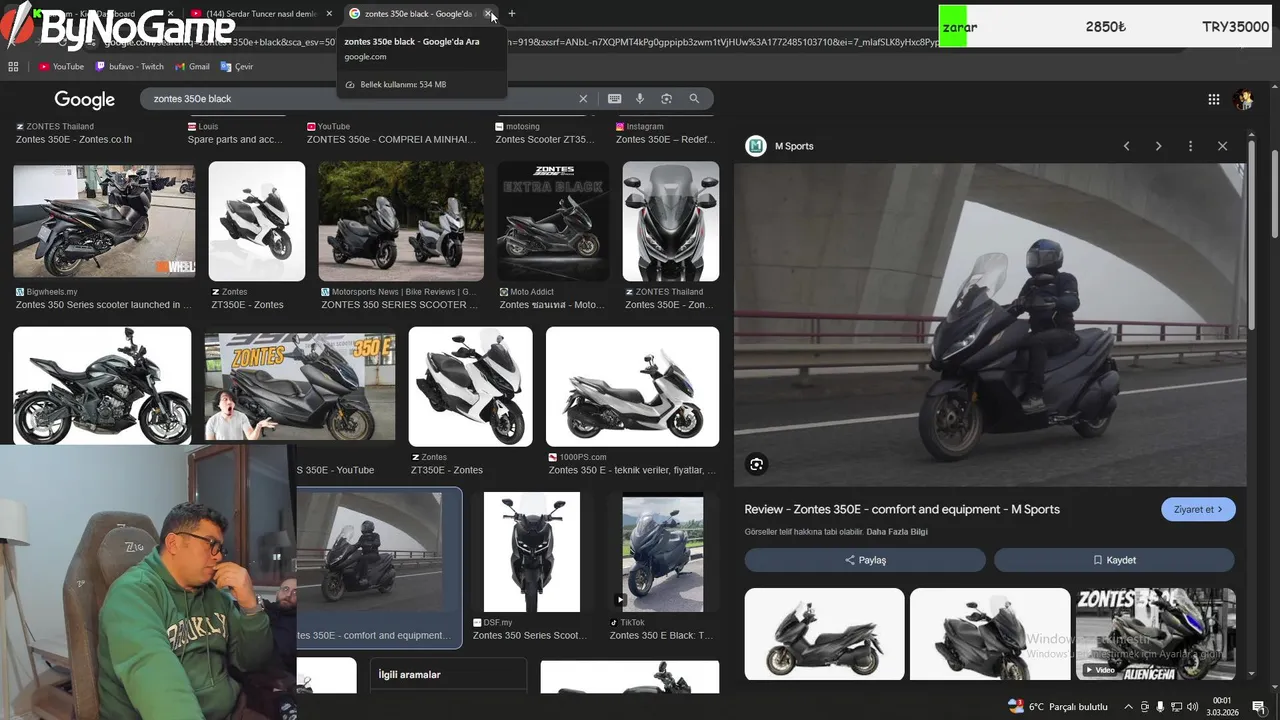The width and height of the screenshot is (1280, 720).
Task: Click the Moto Addict source label
Action: (x=532, y=292)
